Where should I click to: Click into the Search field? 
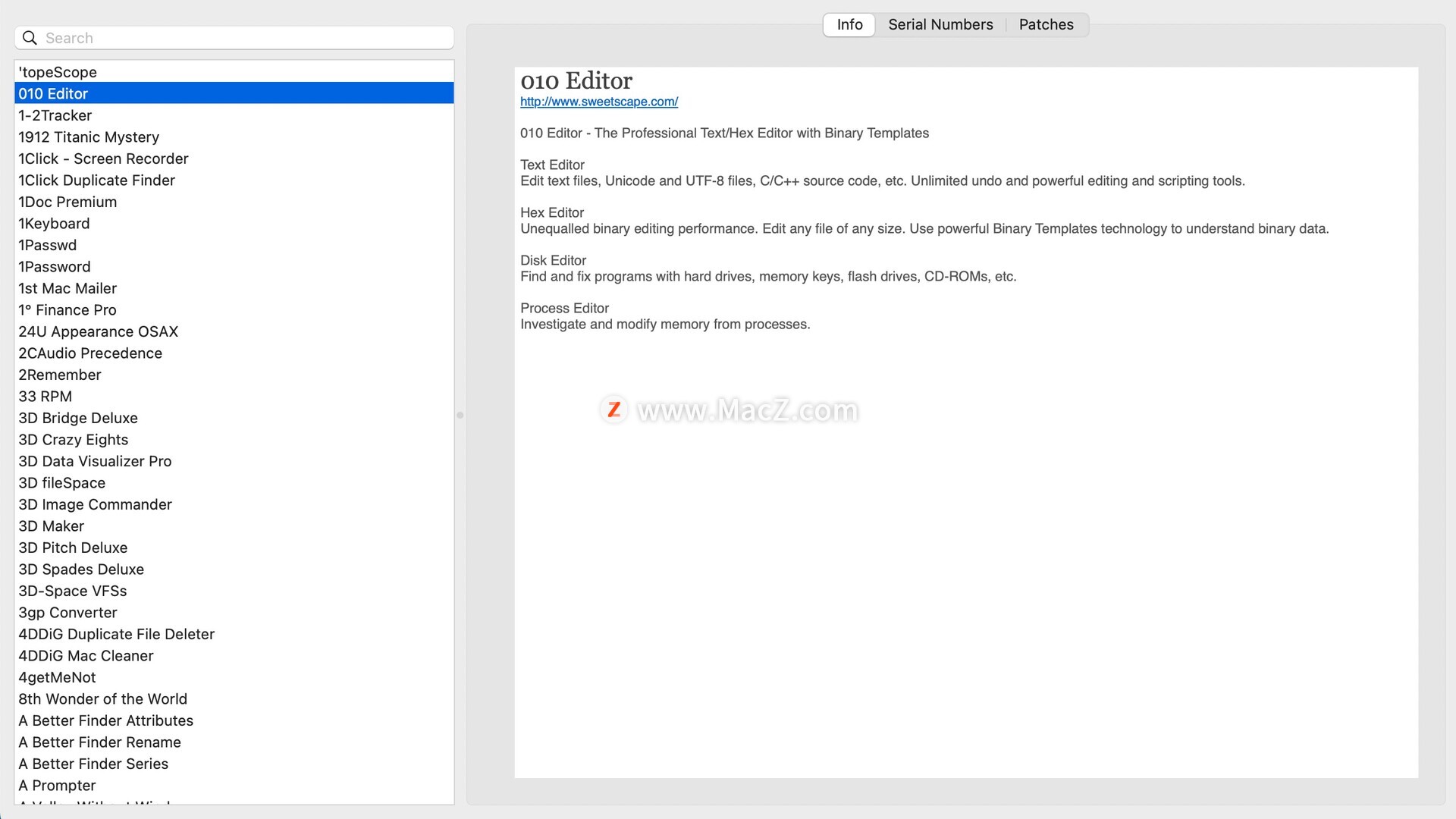coord(234,38)
